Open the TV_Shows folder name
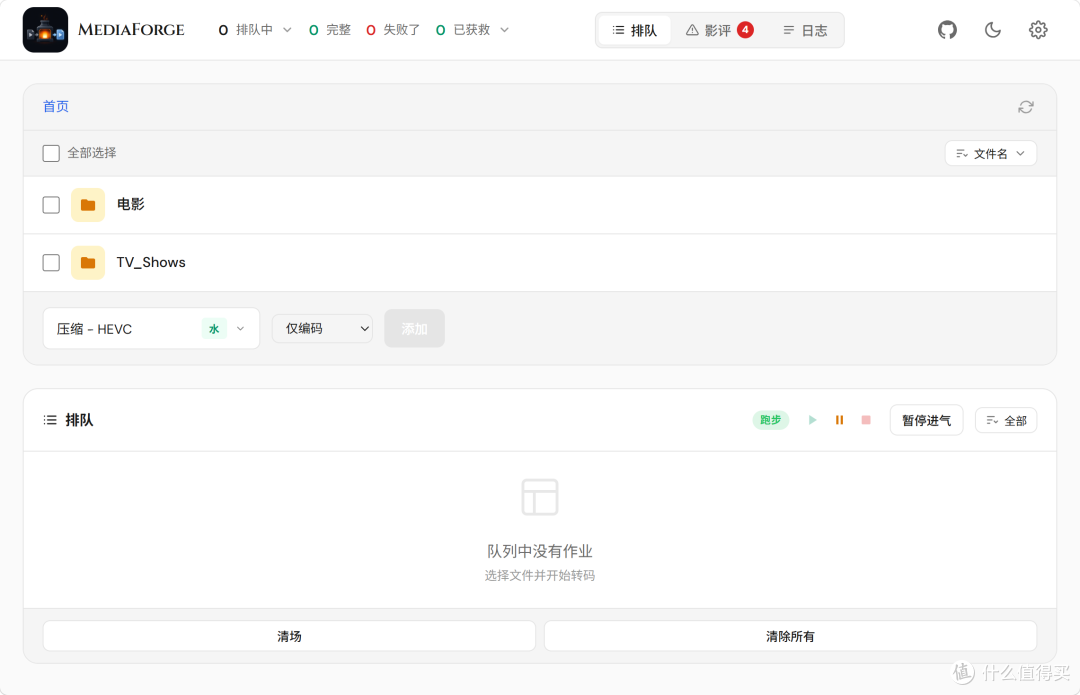The image size is (1080, 695). pyautogui.click(x=151, y=262)
